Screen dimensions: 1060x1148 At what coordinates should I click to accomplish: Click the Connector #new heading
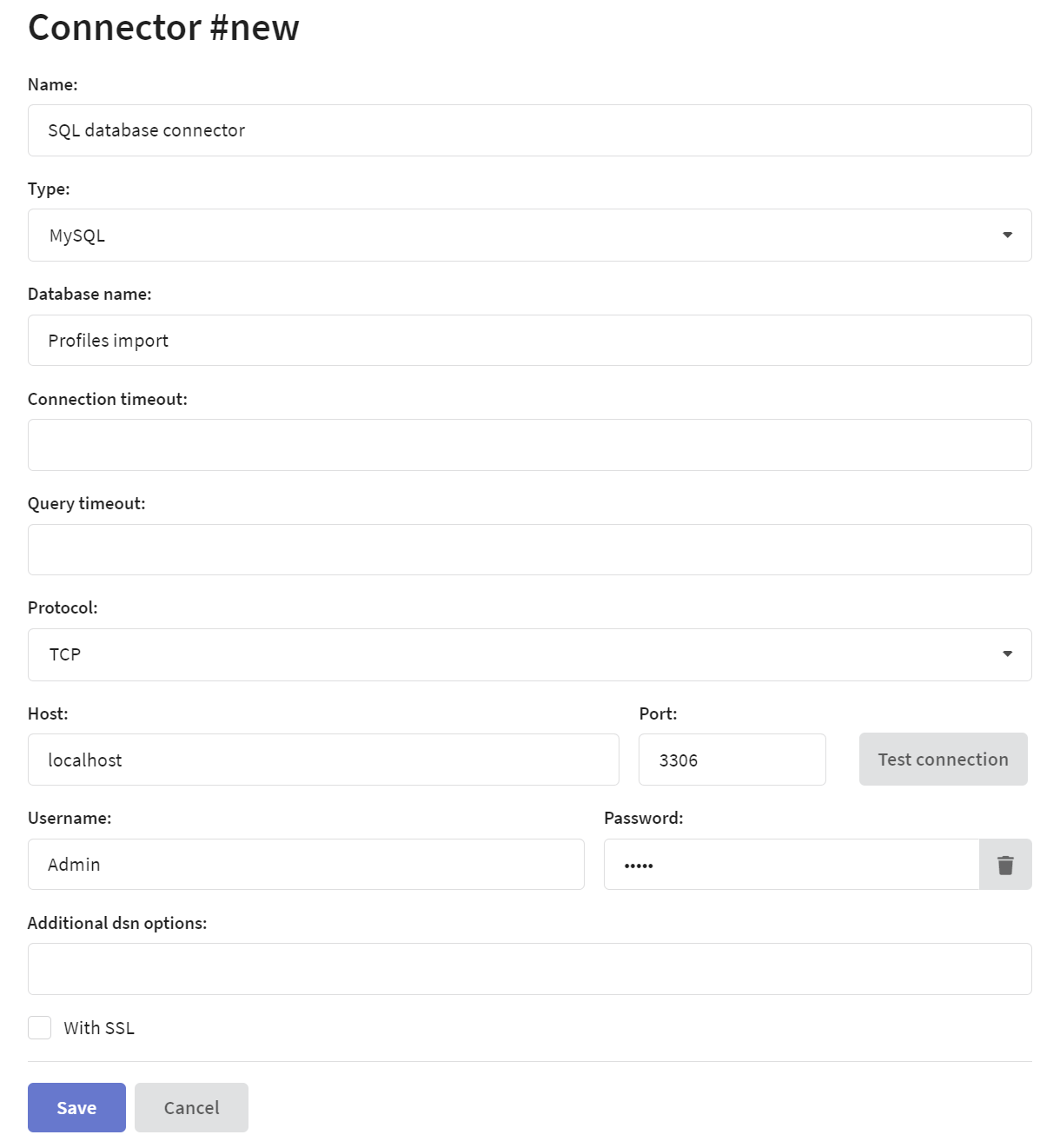(163, 28)
